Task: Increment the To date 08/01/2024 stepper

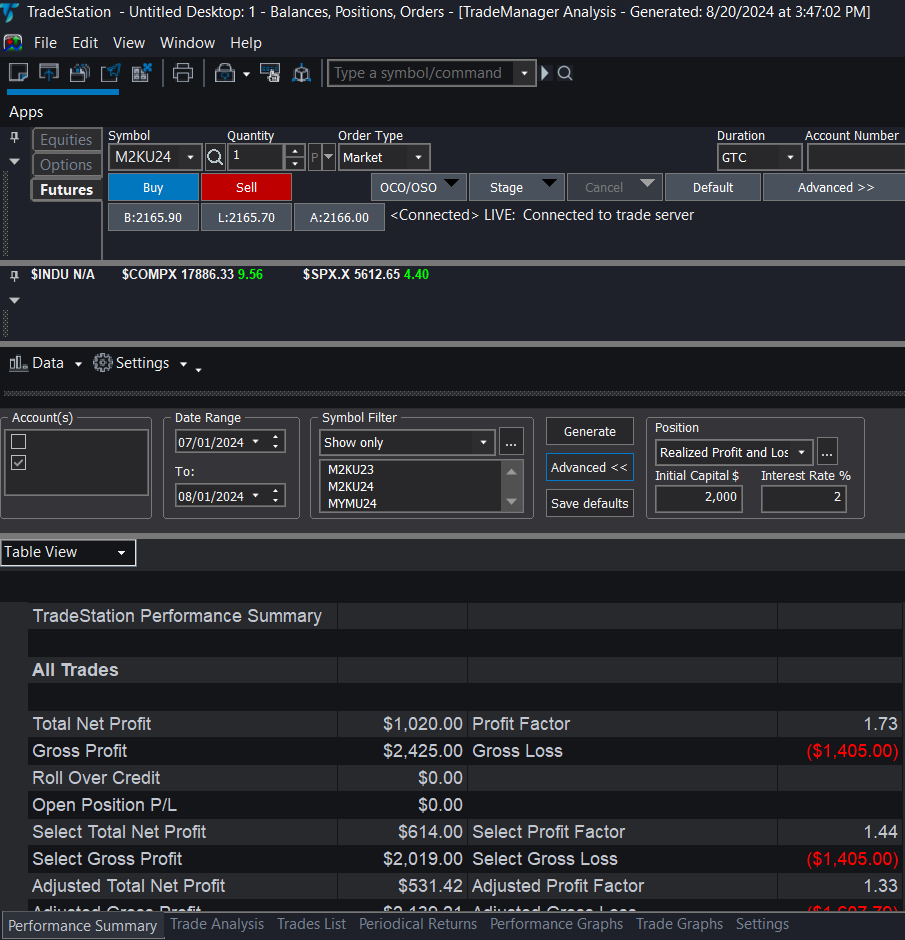Action: click(276, 492)
